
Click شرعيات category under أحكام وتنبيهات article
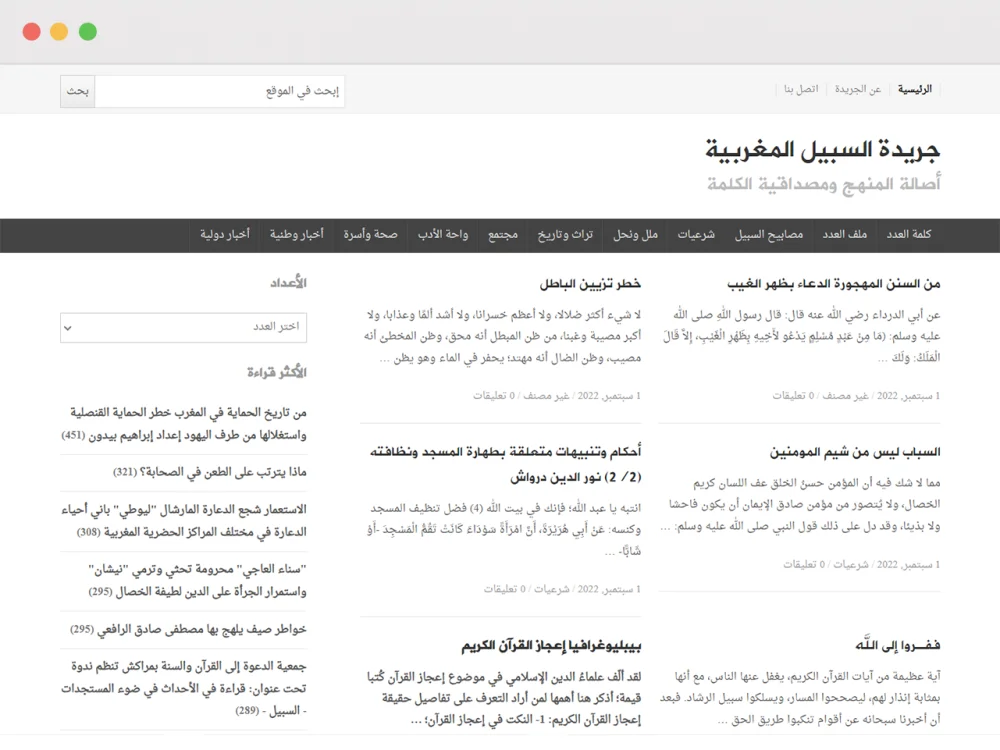tap(552, 589)
